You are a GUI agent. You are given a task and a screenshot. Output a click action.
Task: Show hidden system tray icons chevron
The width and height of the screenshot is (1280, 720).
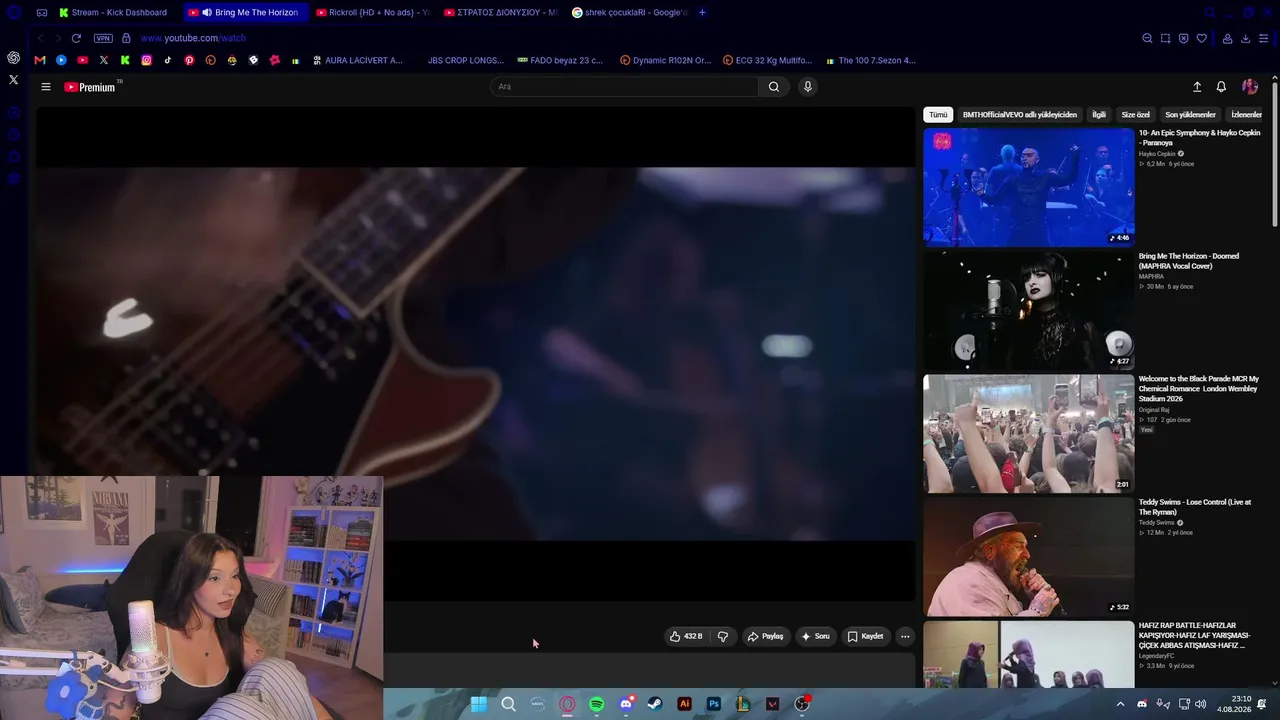tap(1120, 704)
